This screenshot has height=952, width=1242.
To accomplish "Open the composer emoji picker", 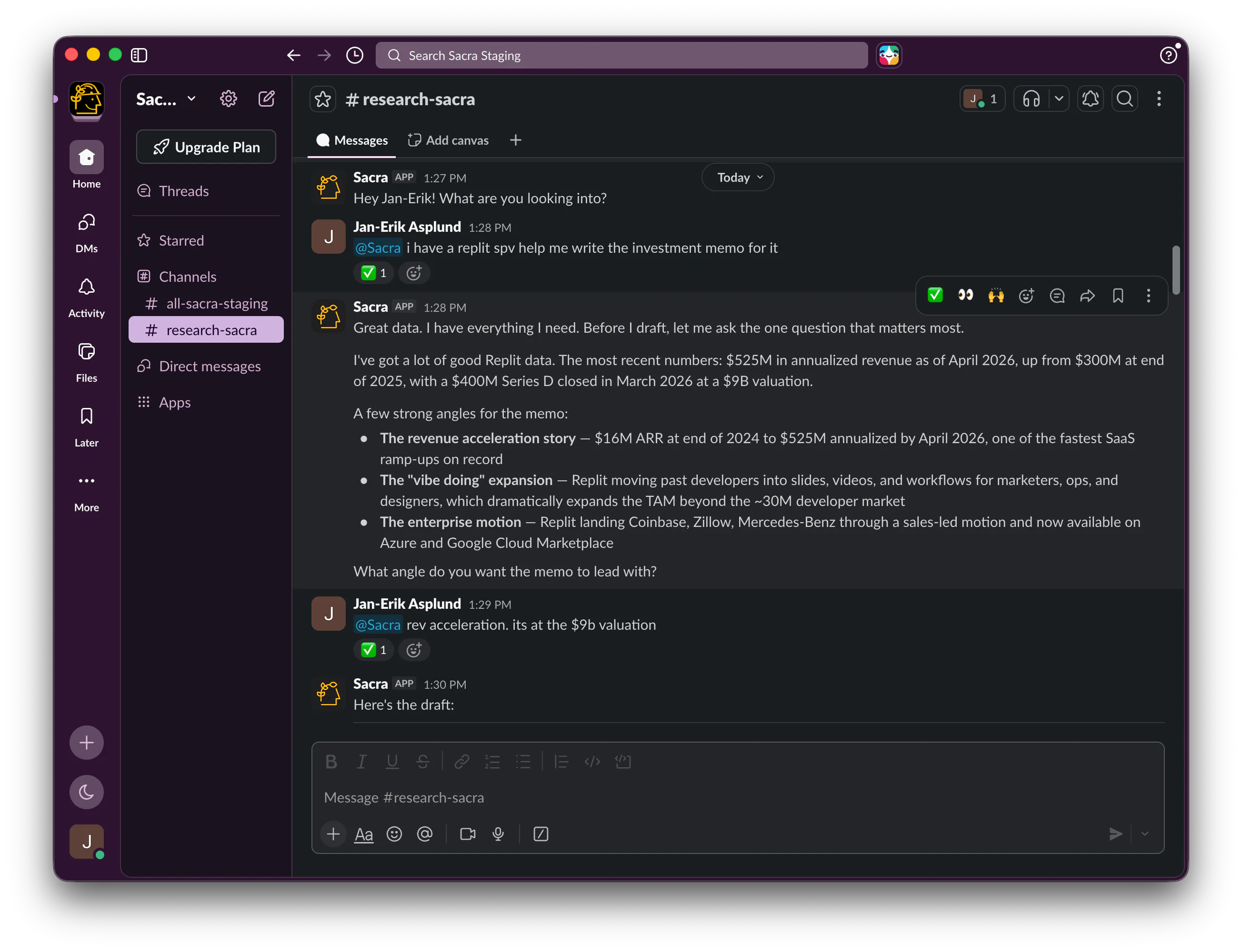I will [x=394, y=834].
